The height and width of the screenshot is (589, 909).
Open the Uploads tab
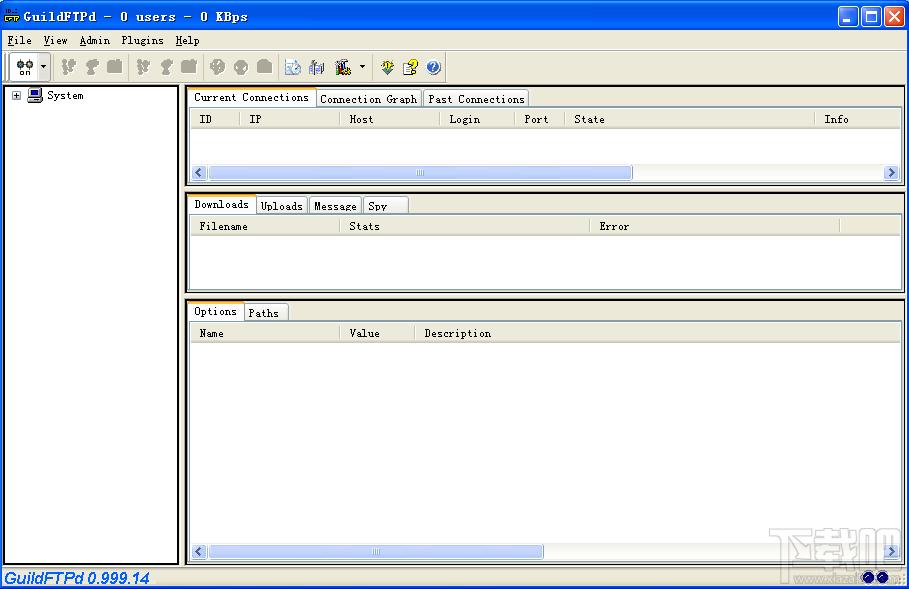click(x=281, y=206)
